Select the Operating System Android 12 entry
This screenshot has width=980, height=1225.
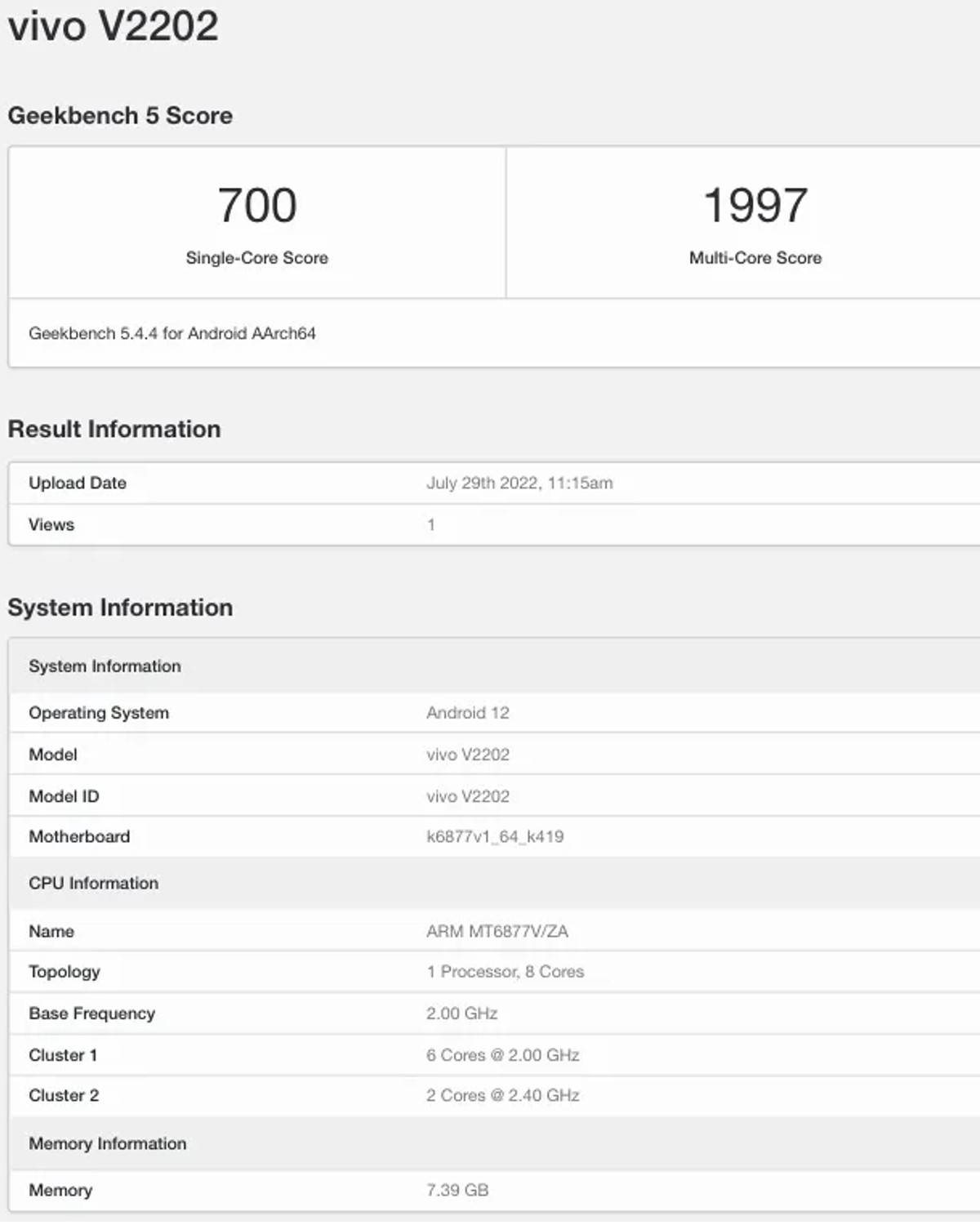pos(467,712)
